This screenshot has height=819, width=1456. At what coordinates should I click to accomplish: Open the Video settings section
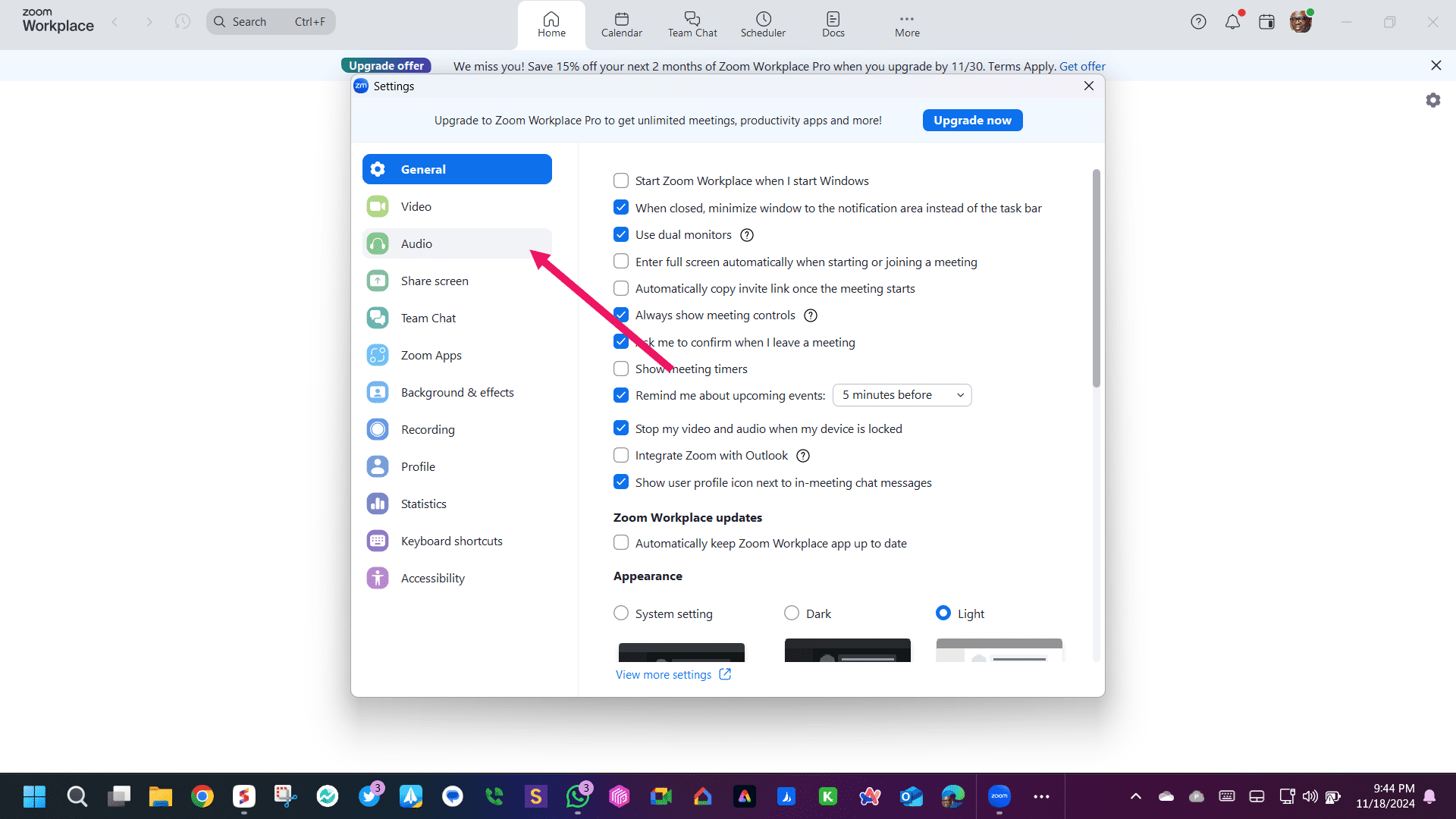[457, 206]
